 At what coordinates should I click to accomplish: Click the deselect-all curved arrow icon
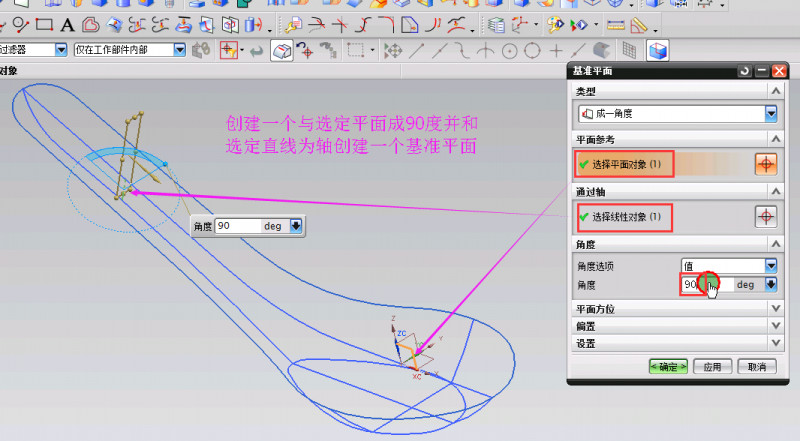click(x=257, y=51)
